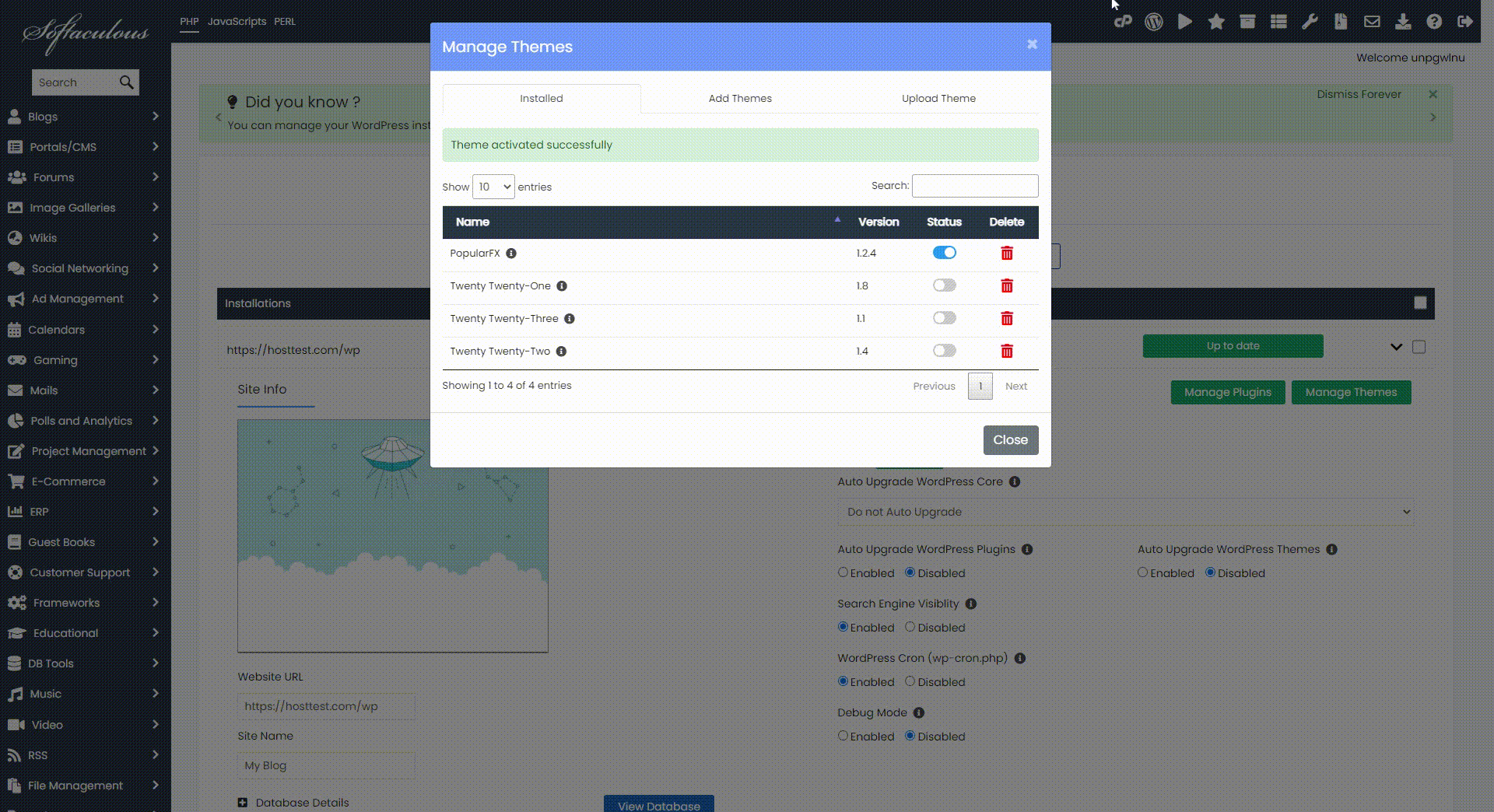Show info for PopularFX theme
This screenshot has width=1494, height=812.
[x=511, y=254]
